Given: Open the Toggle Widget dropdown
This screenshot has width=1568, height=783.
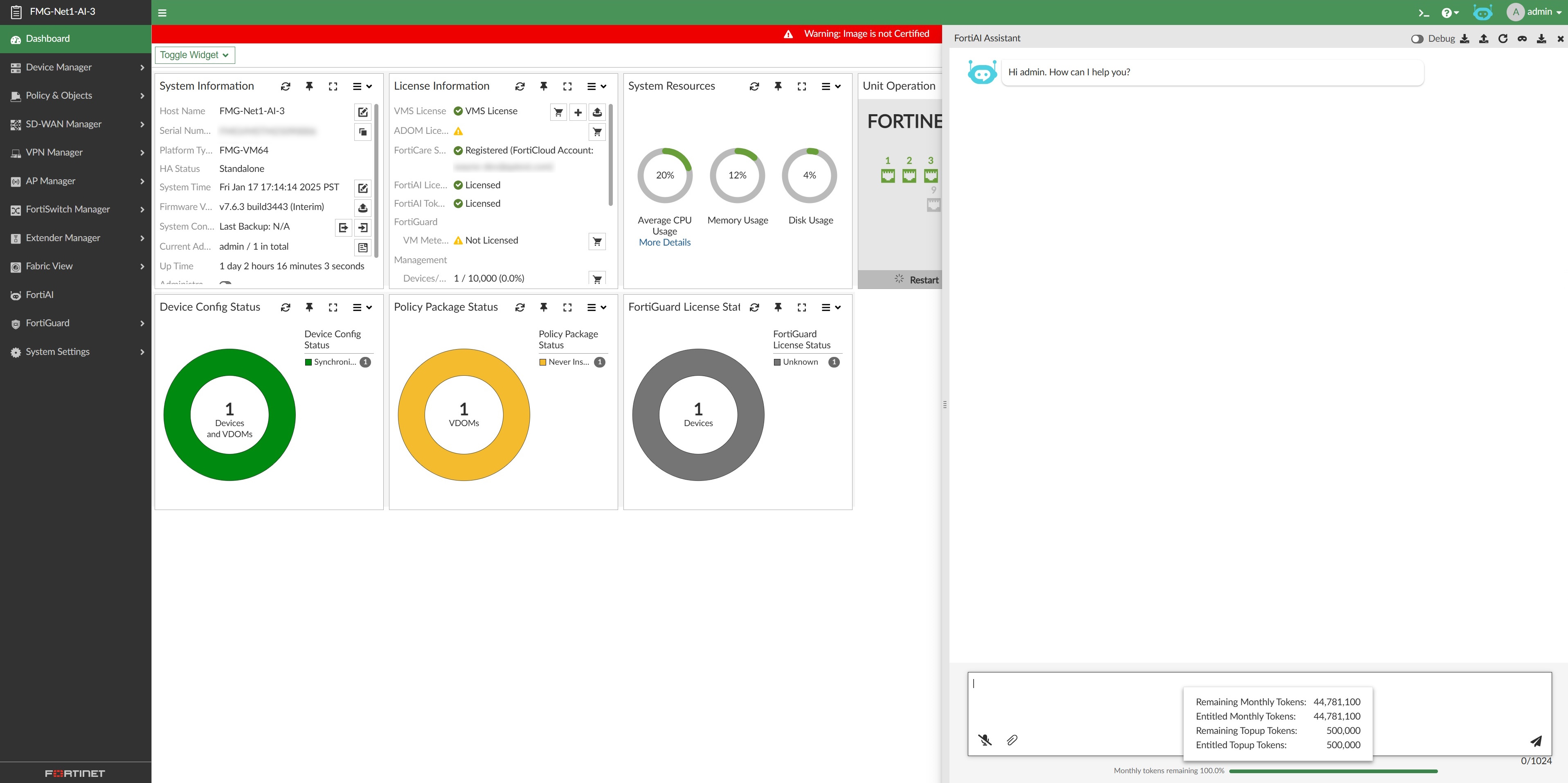Looking at the screenshot, I should [194, 55].
